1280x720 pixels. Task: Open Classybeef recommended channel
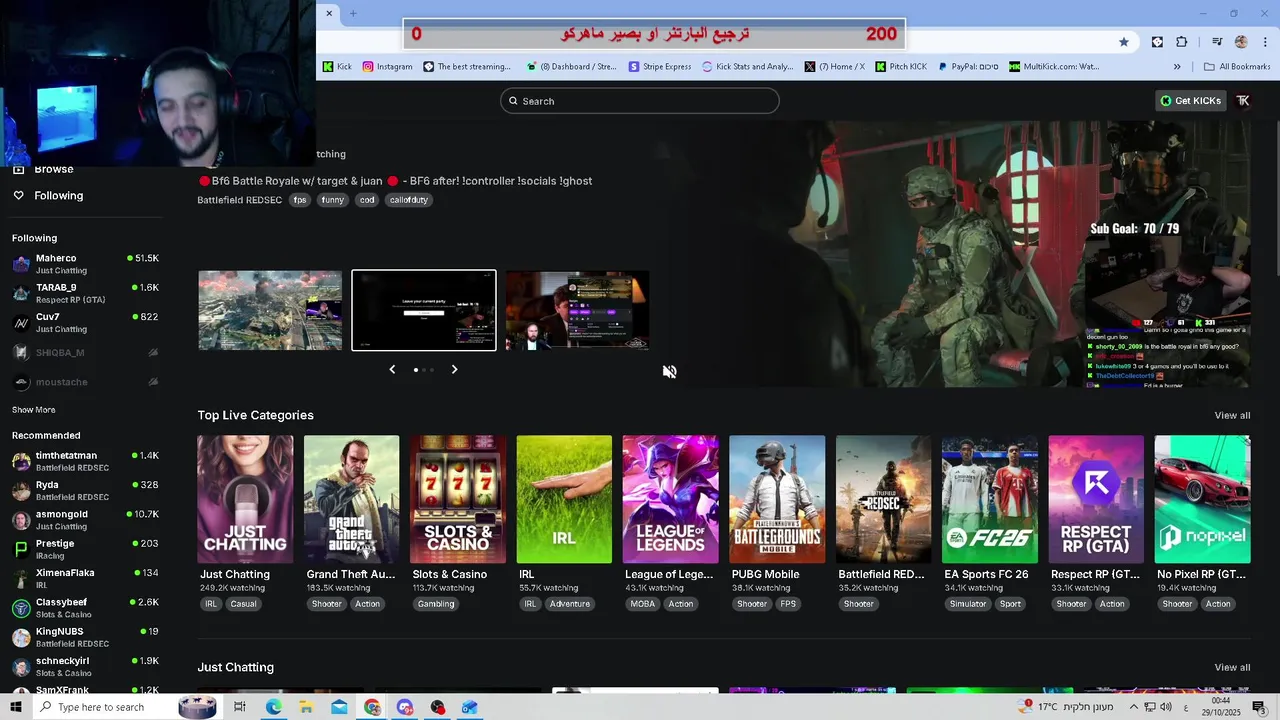tap(85, 607)
